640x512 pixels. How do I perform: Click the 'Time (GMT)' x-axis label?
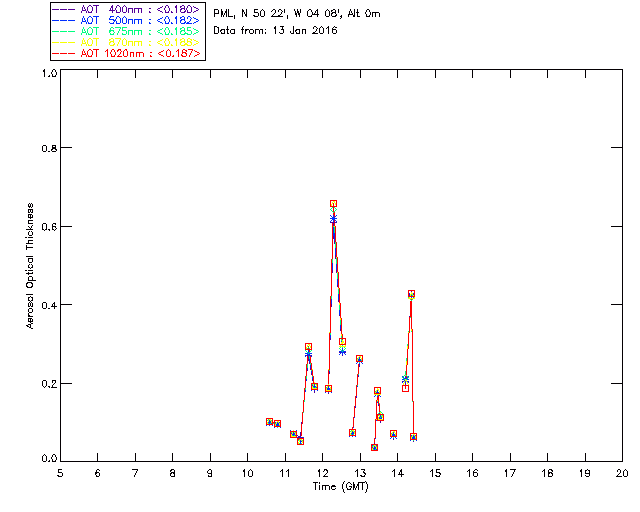[x=341, y=487]
